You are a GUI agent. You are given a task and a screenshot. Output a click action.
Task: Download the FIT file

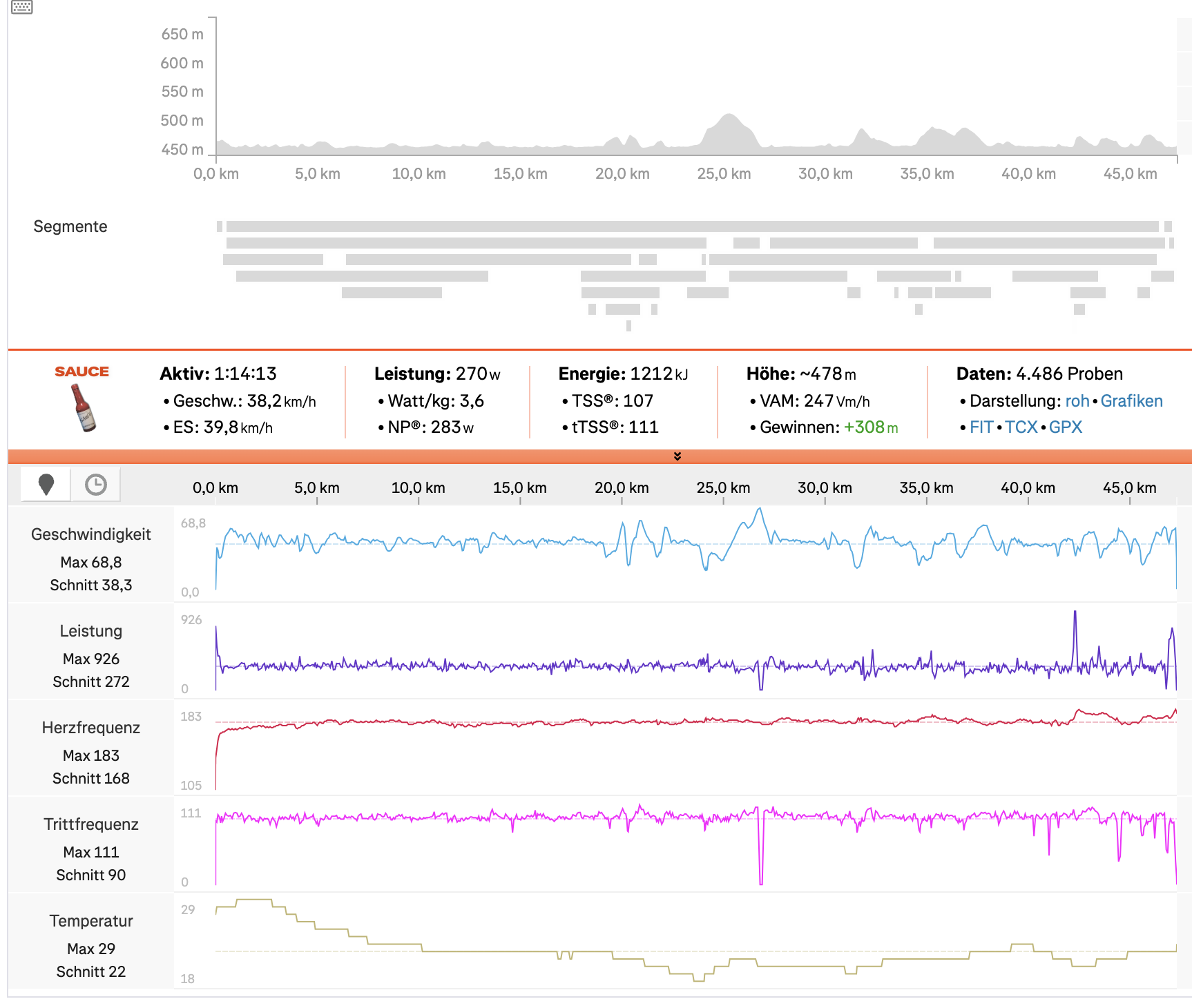point(981,427)
